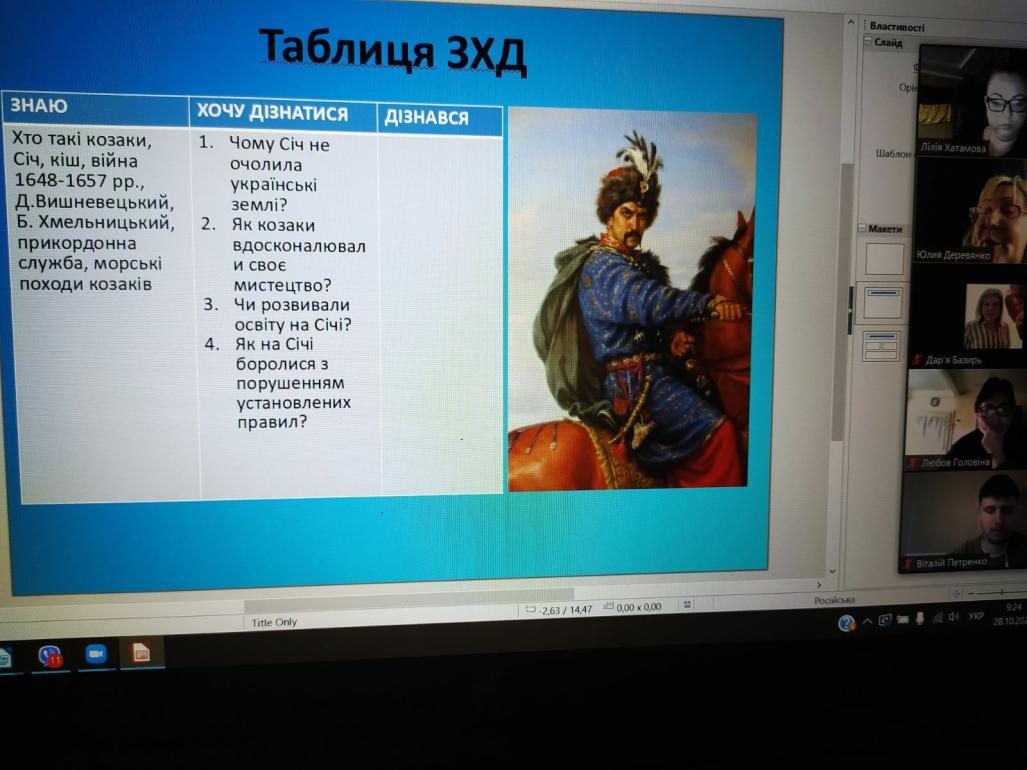1027x770 pixels.
Task: Click Любов Головіна's Zoom video tile
Action: click(x=965, y=420)
